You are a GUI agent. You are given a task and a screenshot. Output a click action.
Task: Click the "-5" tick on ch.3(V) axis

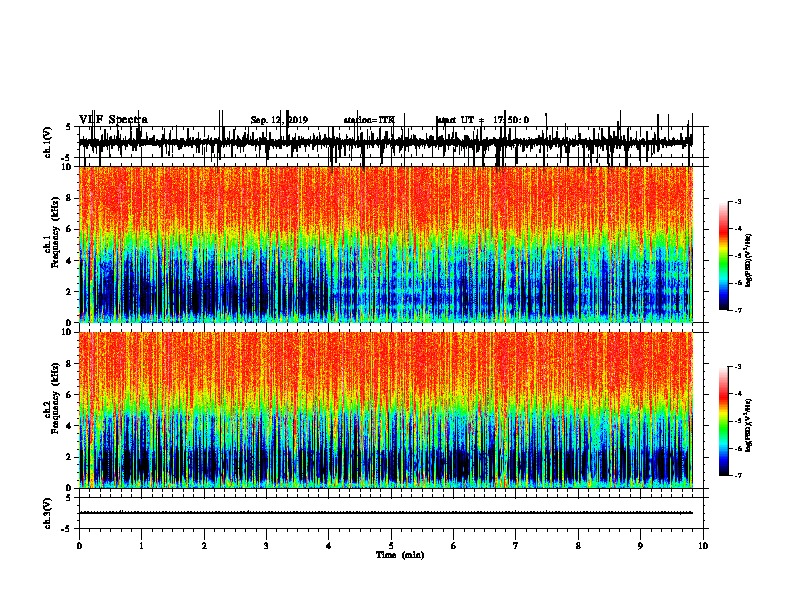click(x=67, y=529)
